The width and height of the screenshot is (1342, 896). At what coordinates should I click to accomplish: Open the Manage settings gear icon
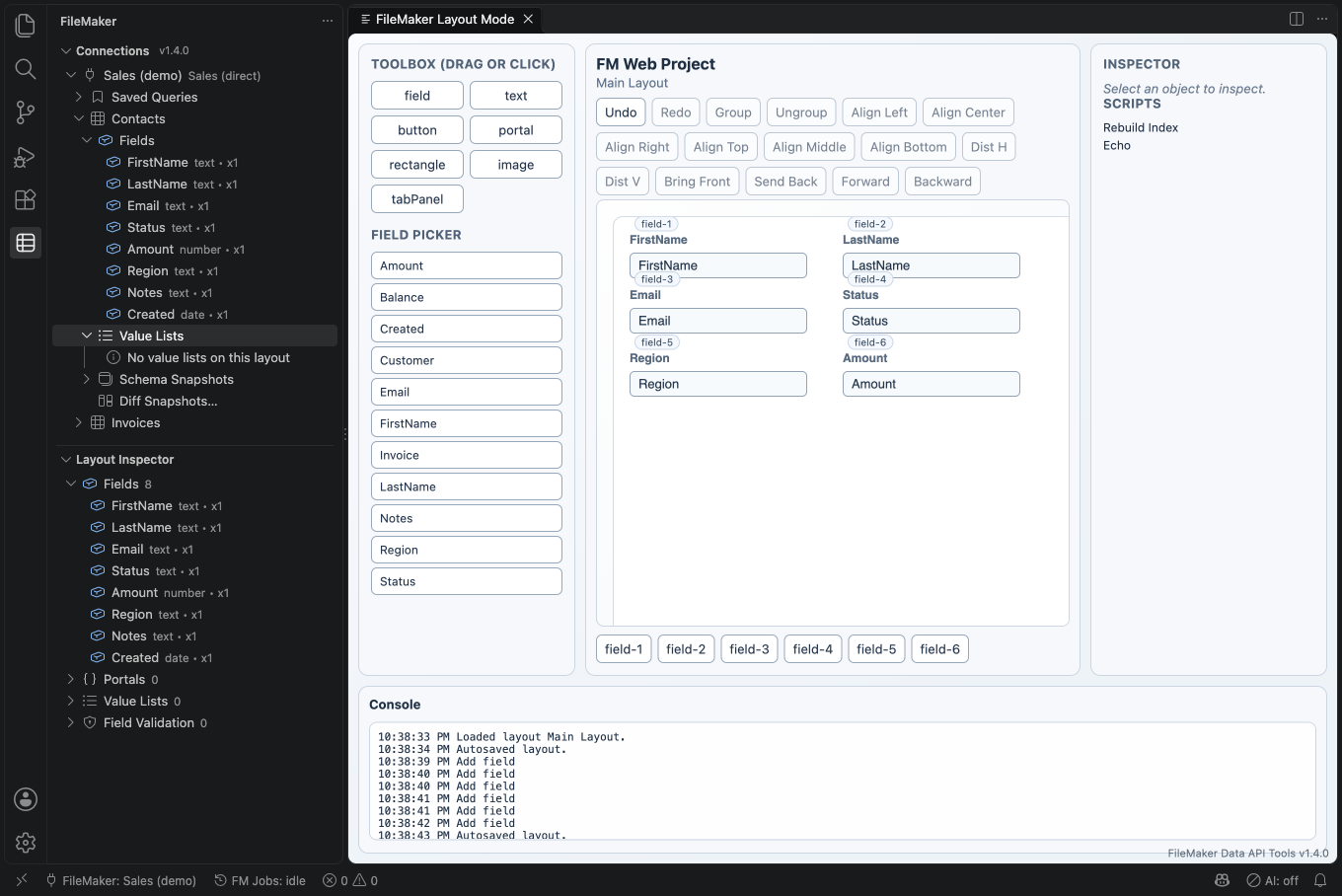(26, 843)
